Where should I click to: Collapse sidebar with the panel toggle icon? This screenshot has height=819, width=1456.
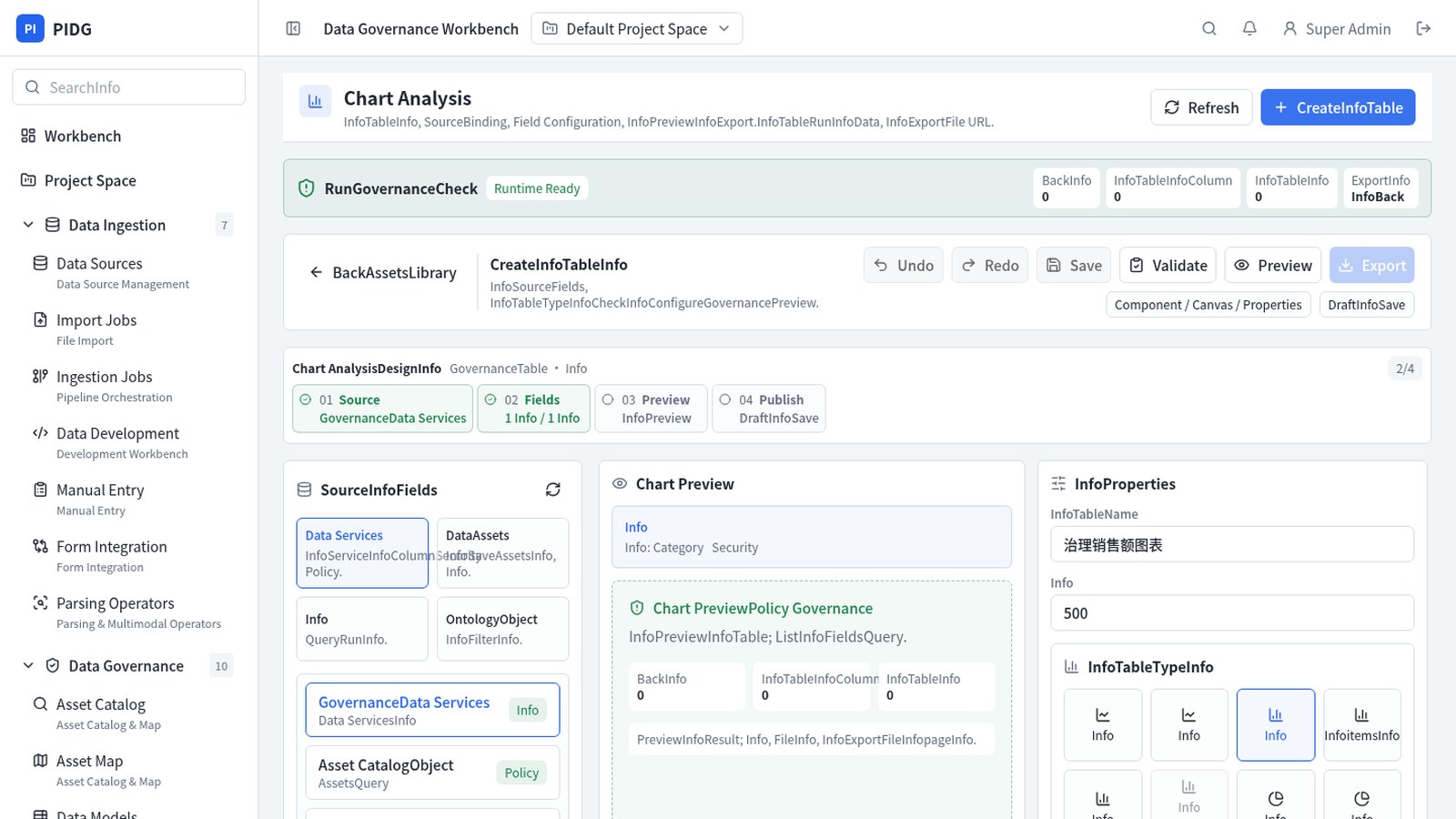click(293, 28)
